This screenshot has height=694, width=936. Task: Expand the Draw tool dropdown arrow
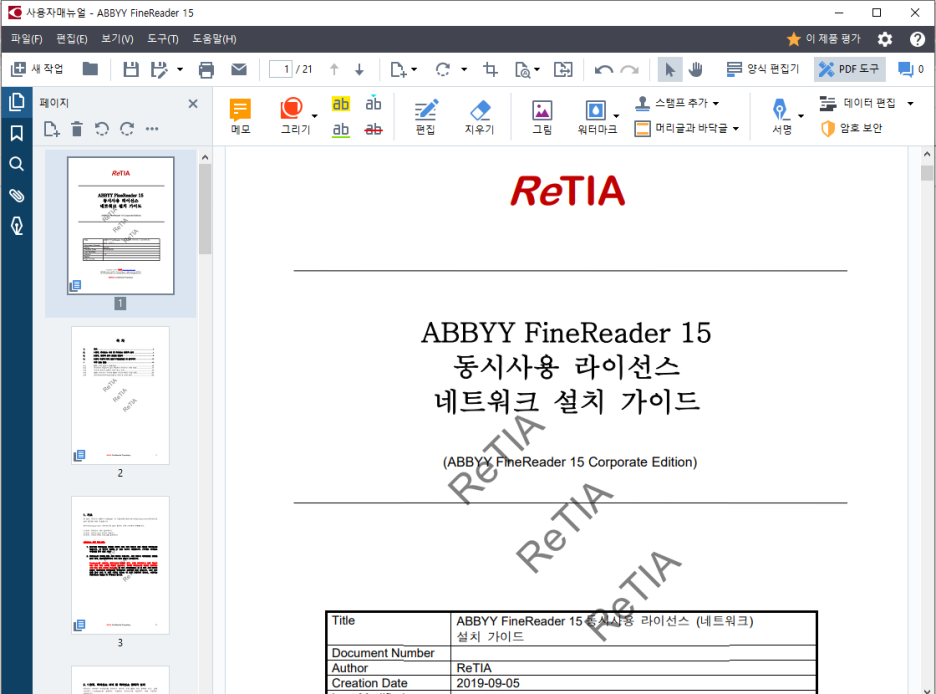(315, 116)
